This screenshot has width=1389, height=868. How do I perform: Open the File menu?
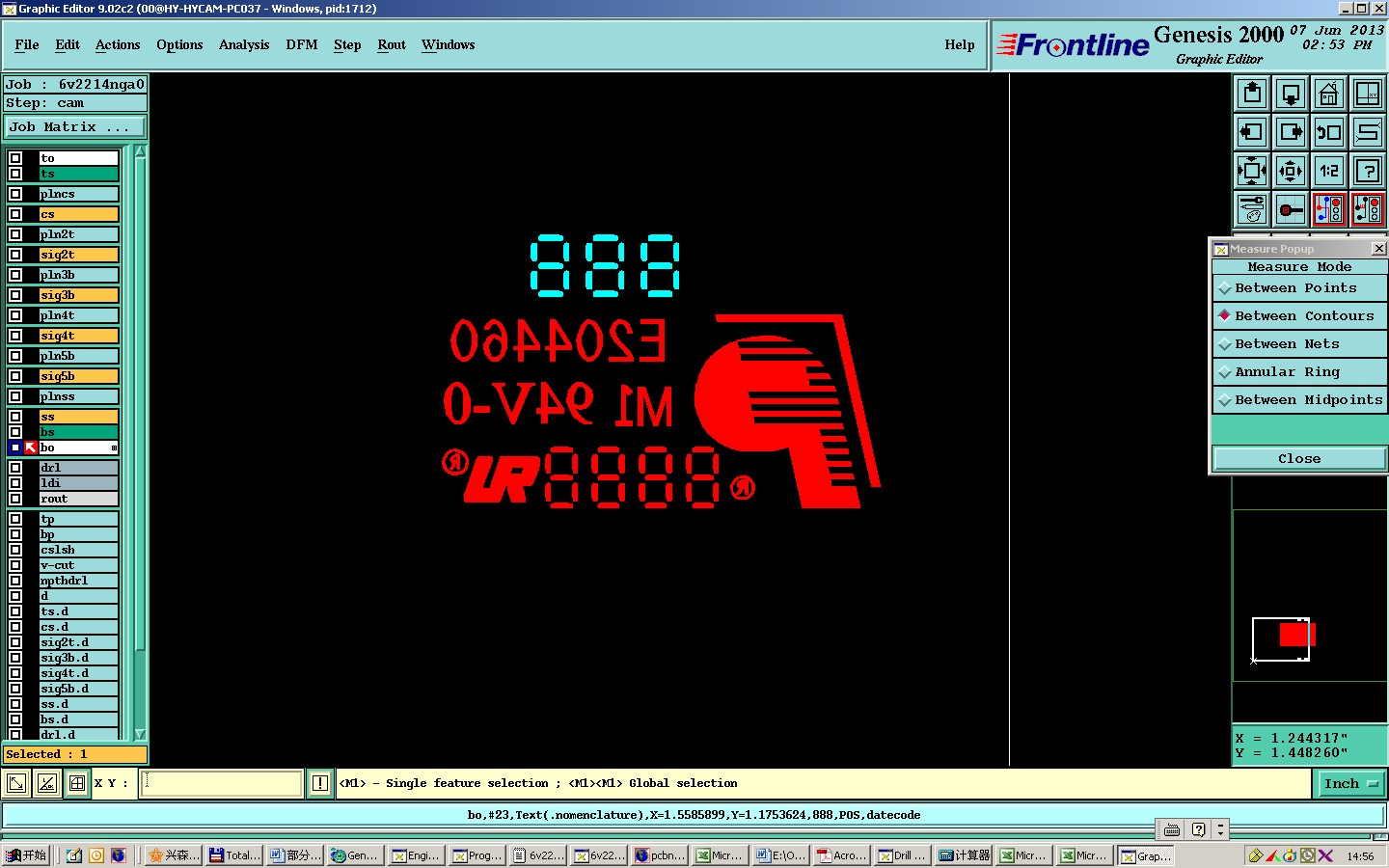pyautogui.click(x=27, y=45)
